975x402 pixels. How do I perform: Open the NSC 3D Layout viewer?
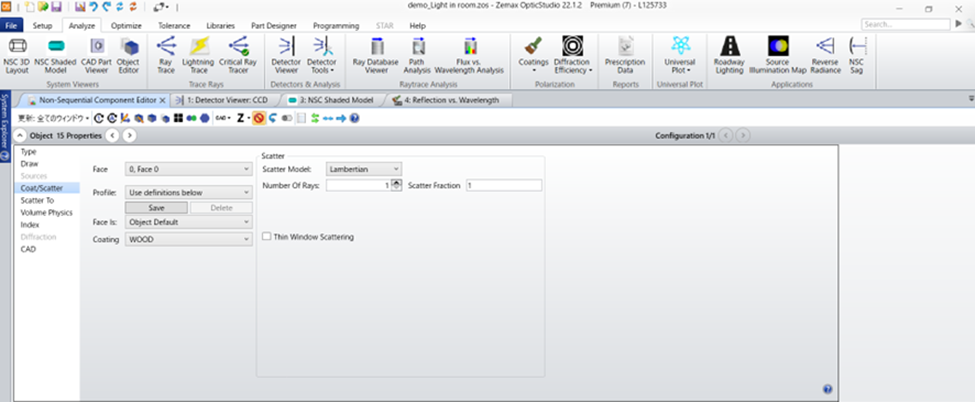tap(17, 55)
